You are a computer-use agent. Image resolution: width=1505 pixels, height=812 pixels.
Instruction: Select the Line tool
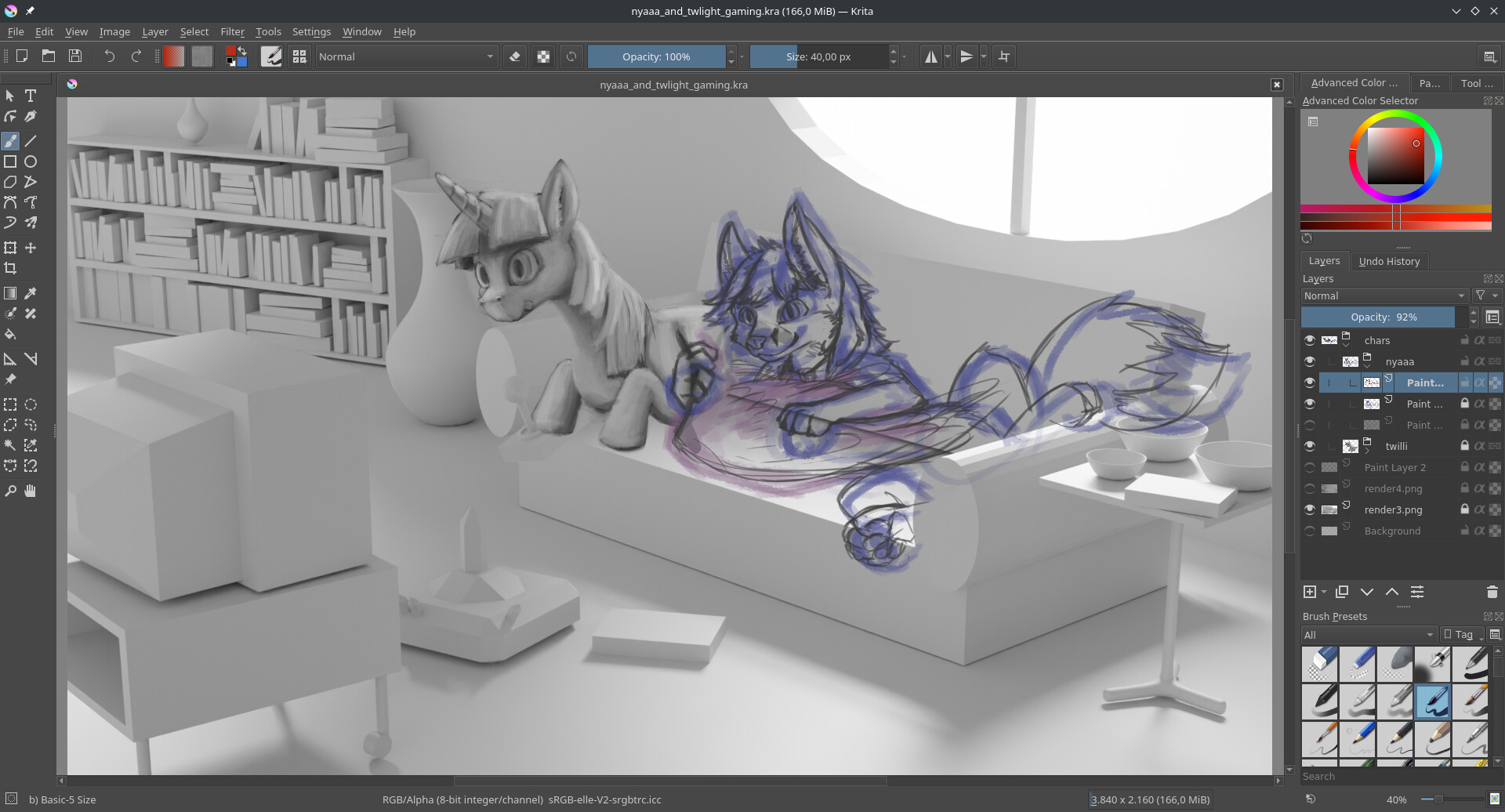coord(31,141)
